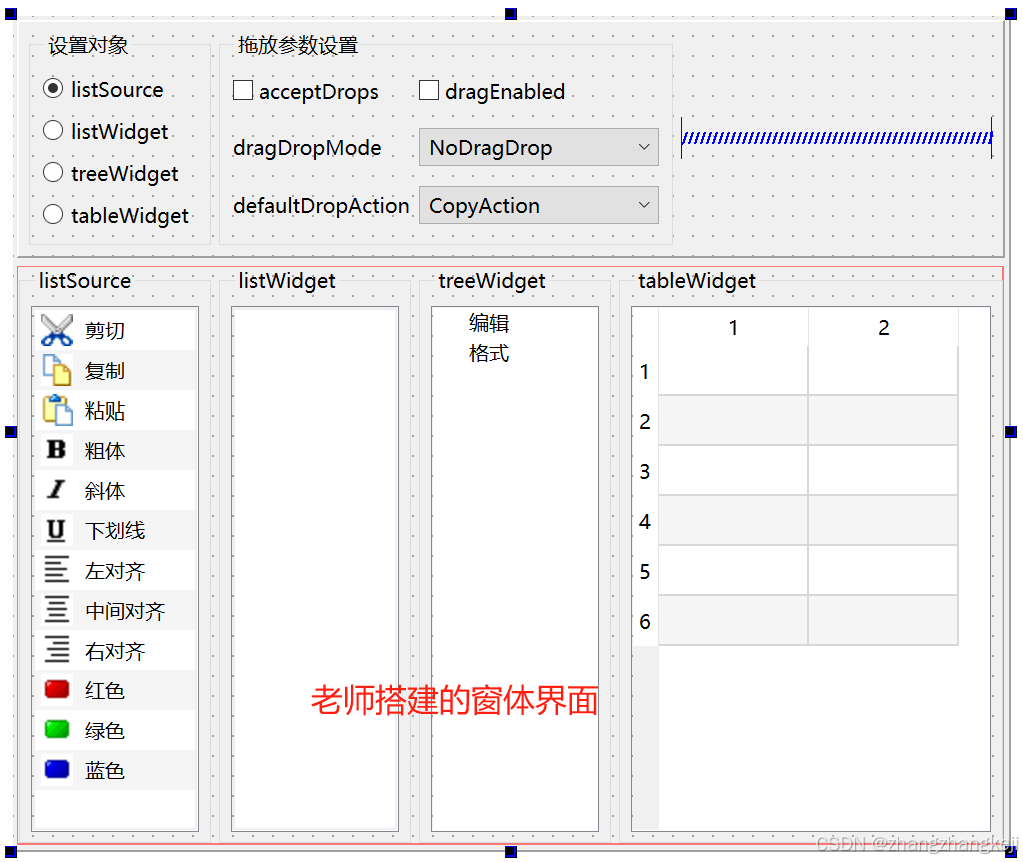Select the tableWidget radio button

point(53,215)
